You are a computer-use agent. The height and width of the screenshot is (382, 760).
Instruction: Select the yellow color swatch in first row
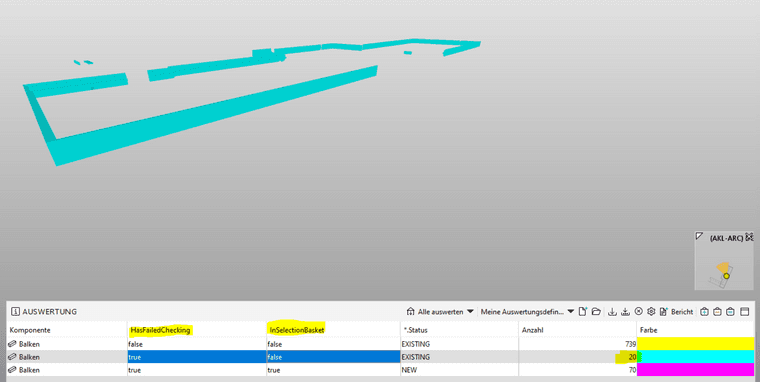pyautogui.click(x=695, y=344)
